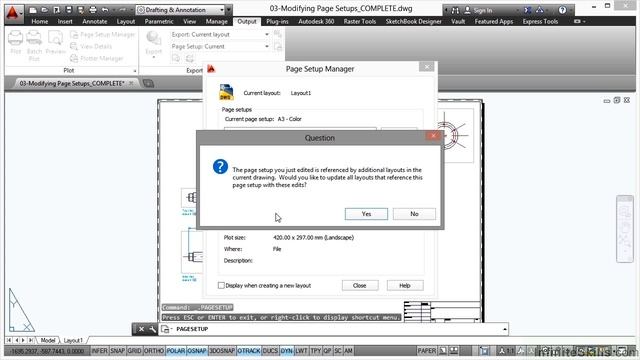Switch to the Parametric ribbon tab
This screenshot has height=360, width=640.
159,21
